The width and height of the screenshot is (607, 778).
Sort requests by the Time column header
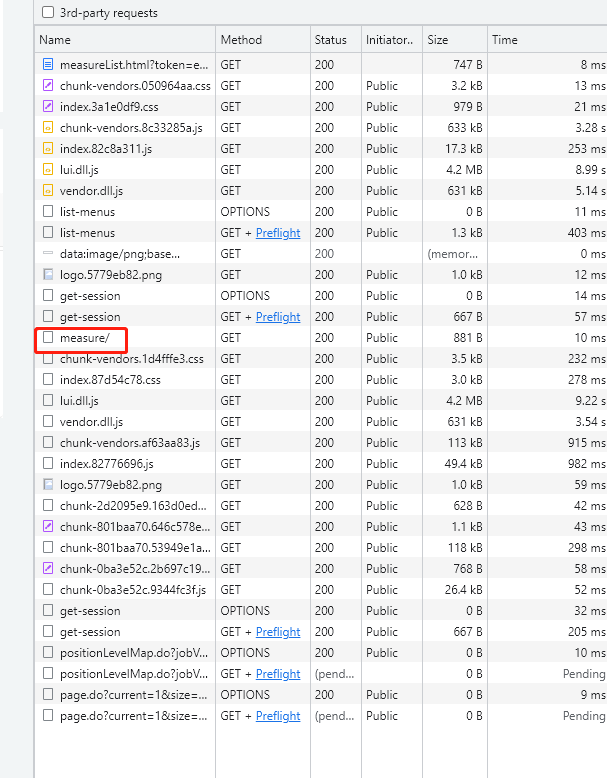[504, 40]
